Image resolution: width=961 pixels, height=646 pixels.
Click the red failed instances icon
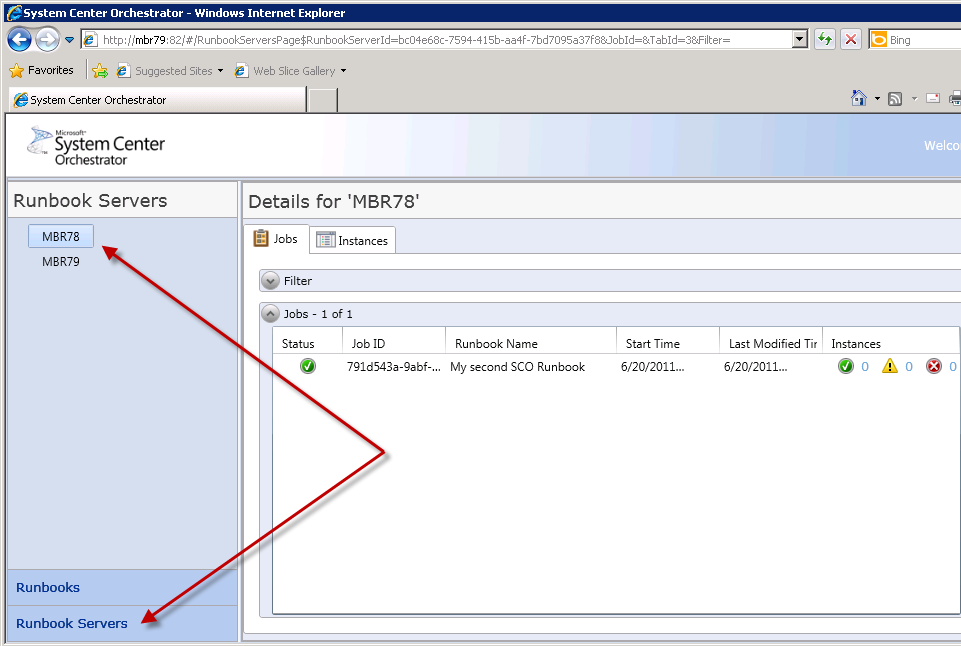(934, 367)
